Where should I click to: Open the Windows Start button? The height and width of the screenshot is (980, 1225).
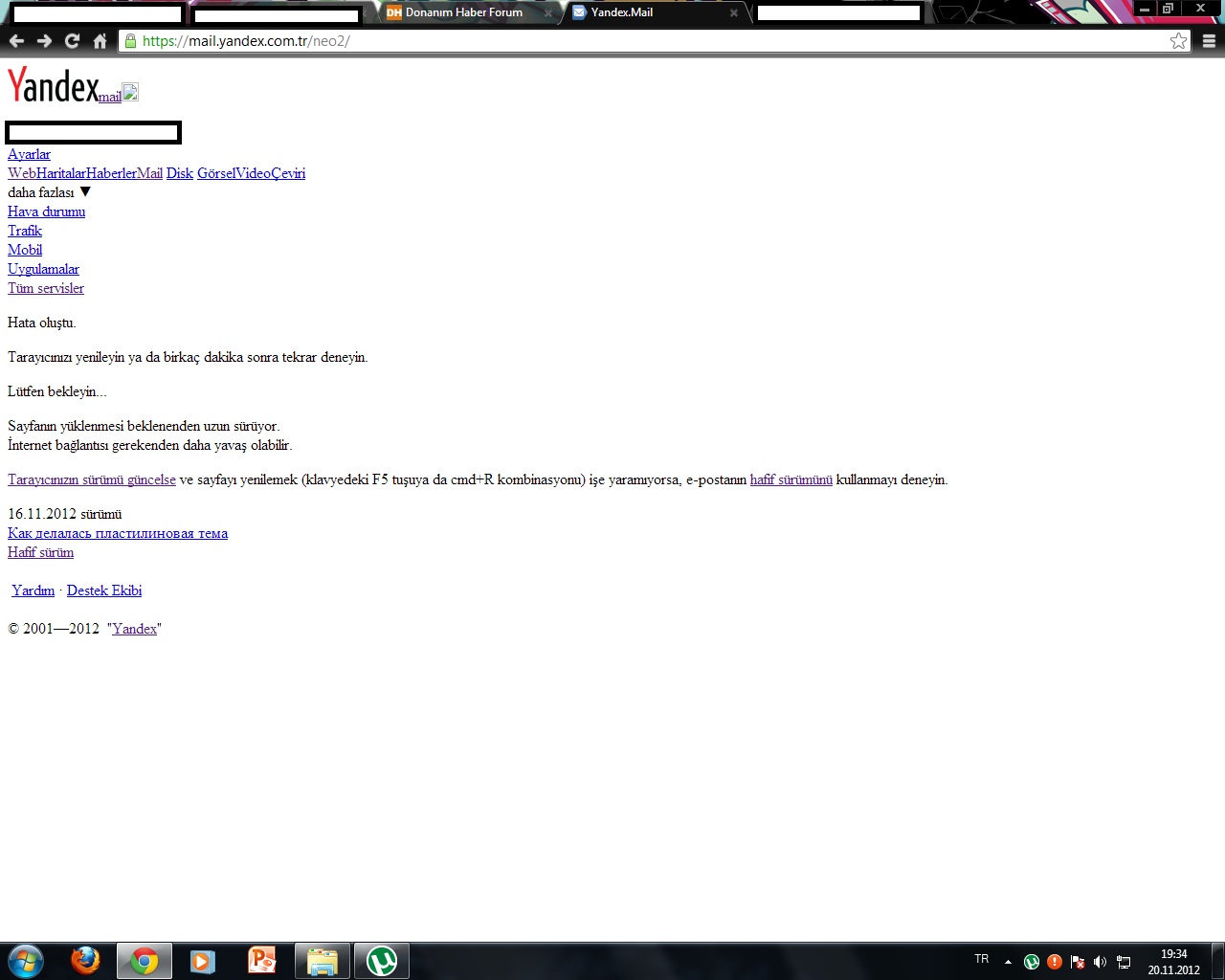tap(26, 961)
